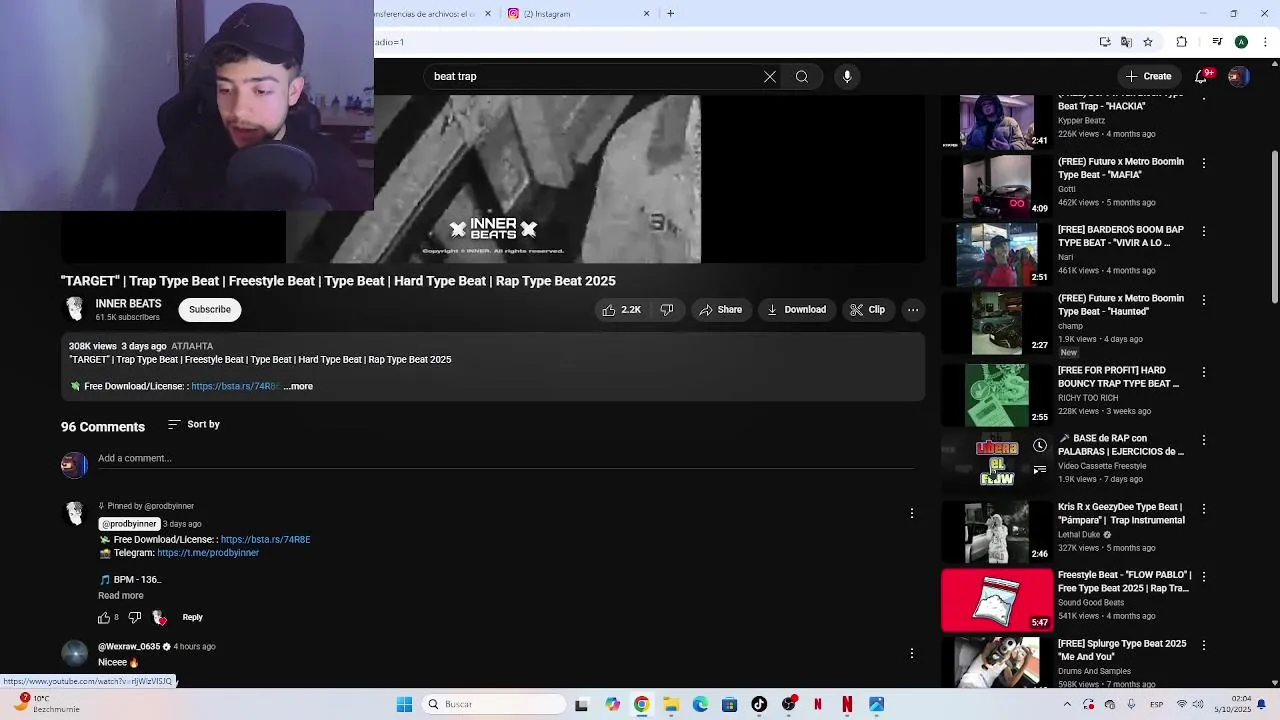Reply to the pinned comment

pyautogui.click(x=192, y=618)
